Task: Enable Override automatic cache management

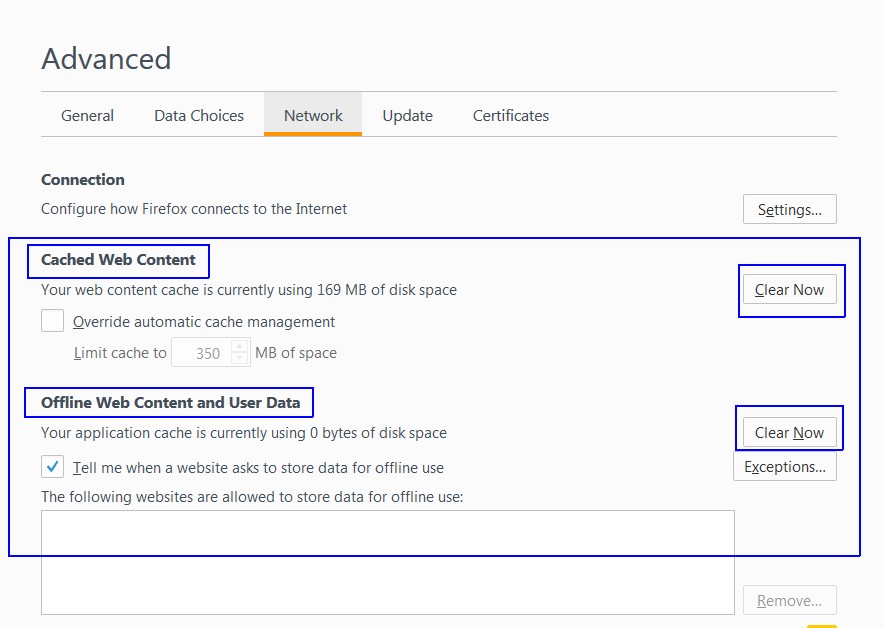Action: (x=52, y=321)
